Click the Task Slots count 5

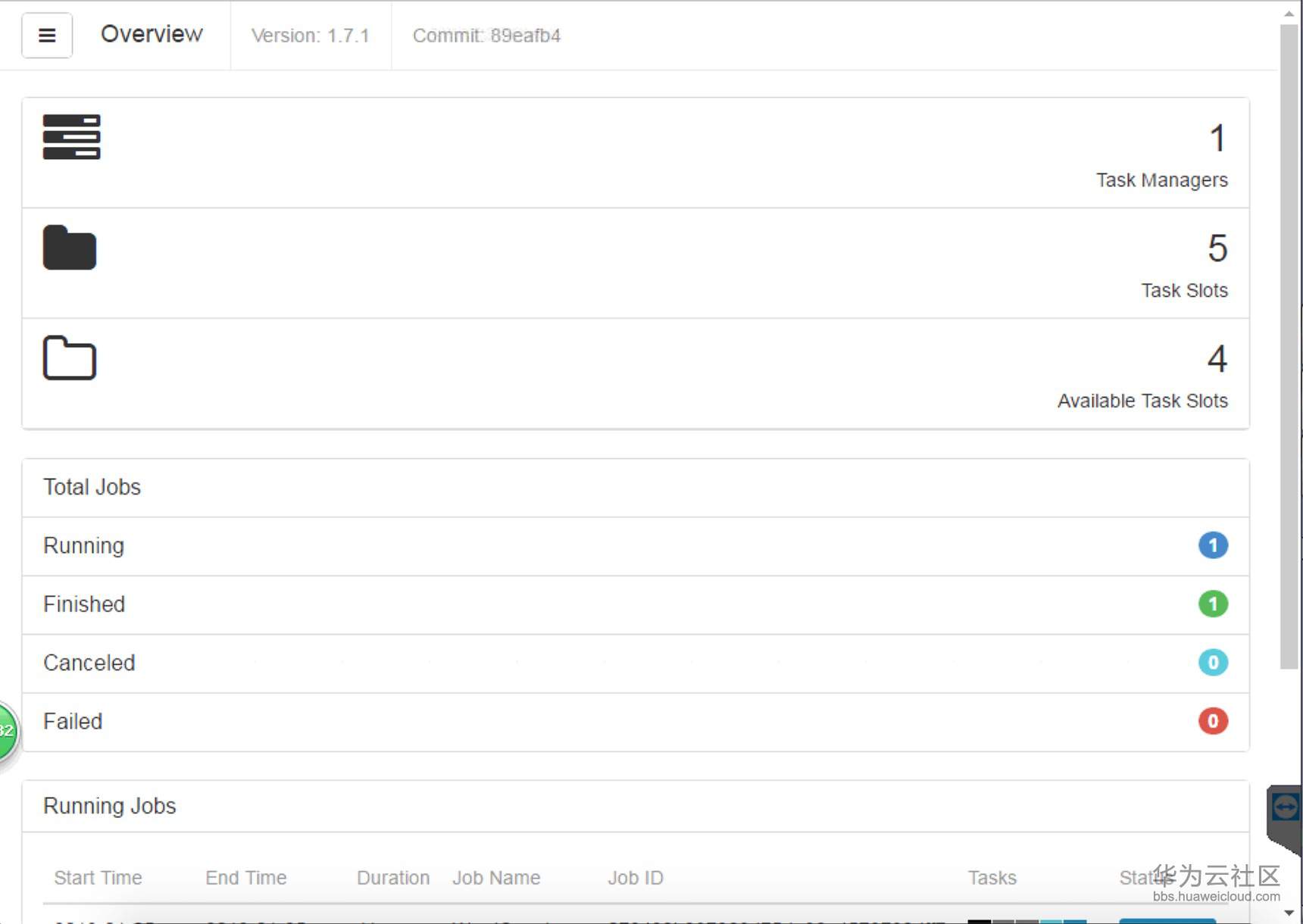click(1217, 248)
